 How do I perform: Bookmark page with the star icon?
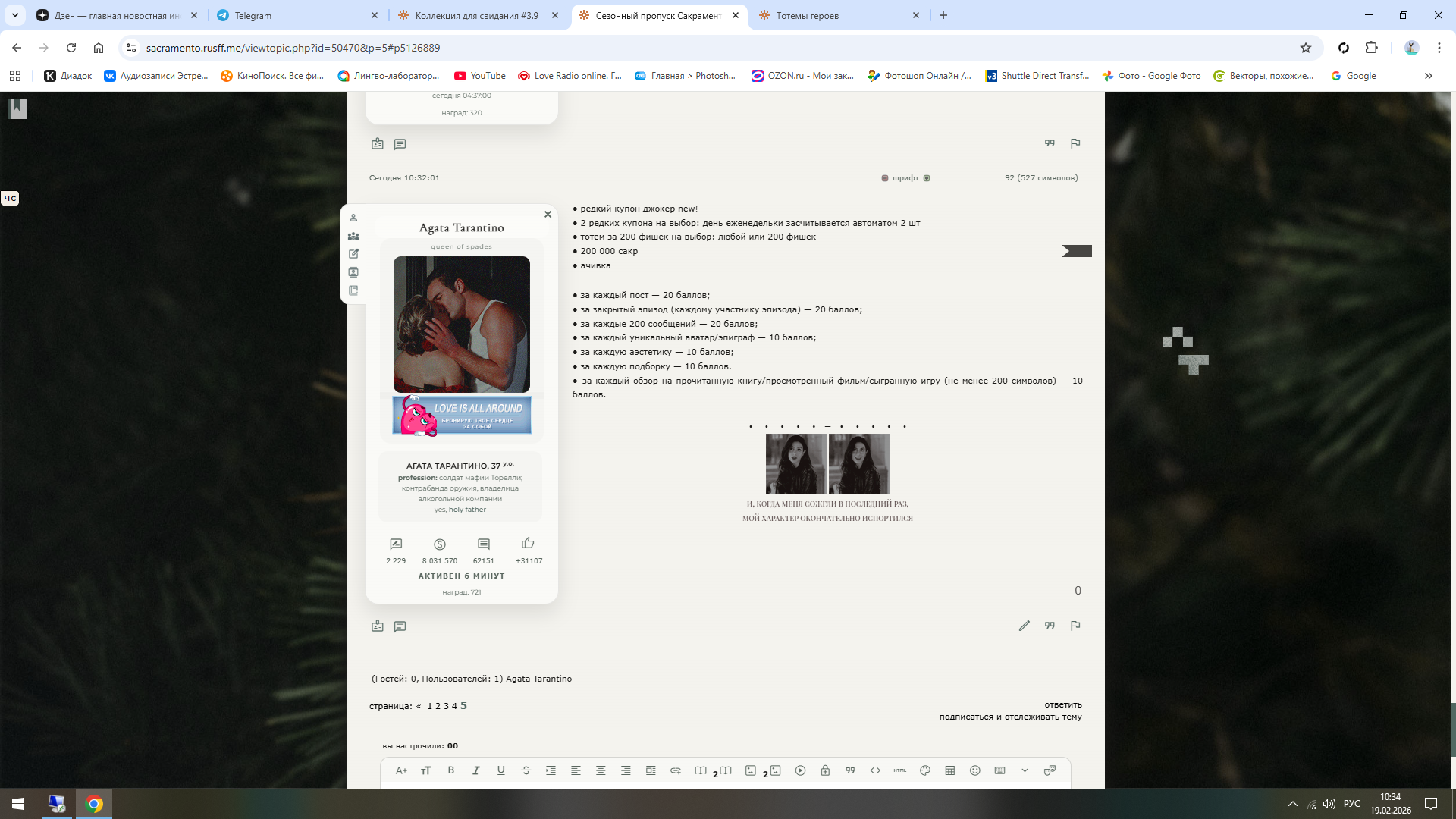[1305, 48]
